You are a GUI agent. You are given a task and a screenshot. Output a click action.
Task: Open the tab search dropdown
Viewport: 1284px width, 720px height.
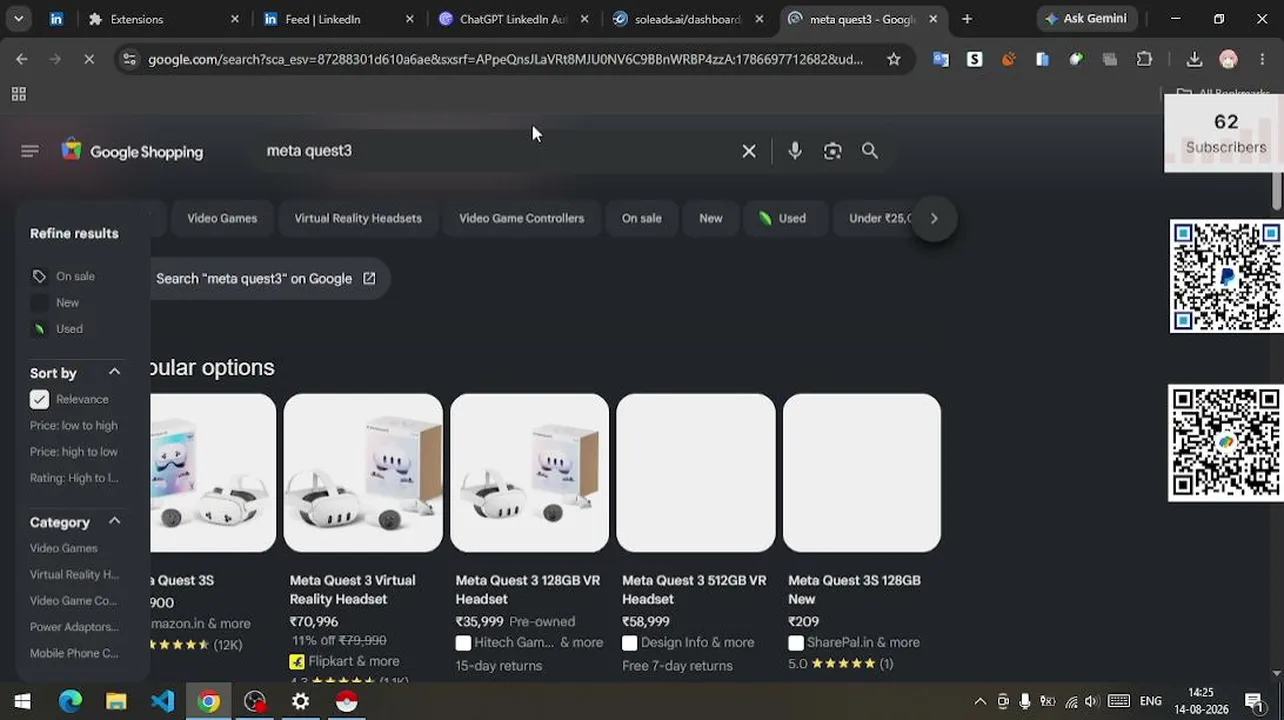pos(18,19)
